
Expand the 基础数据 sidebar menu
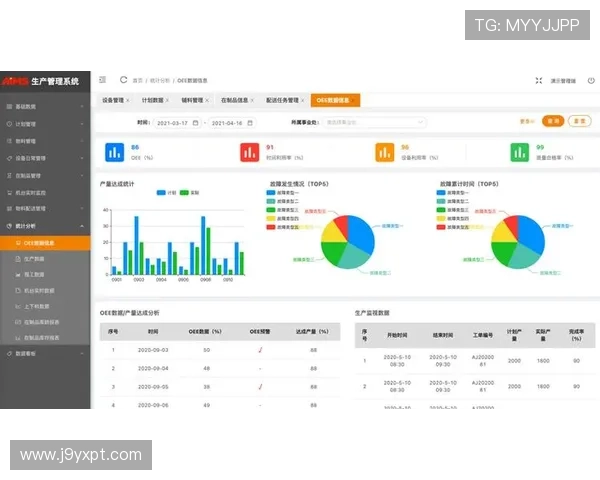pos(45,106)
